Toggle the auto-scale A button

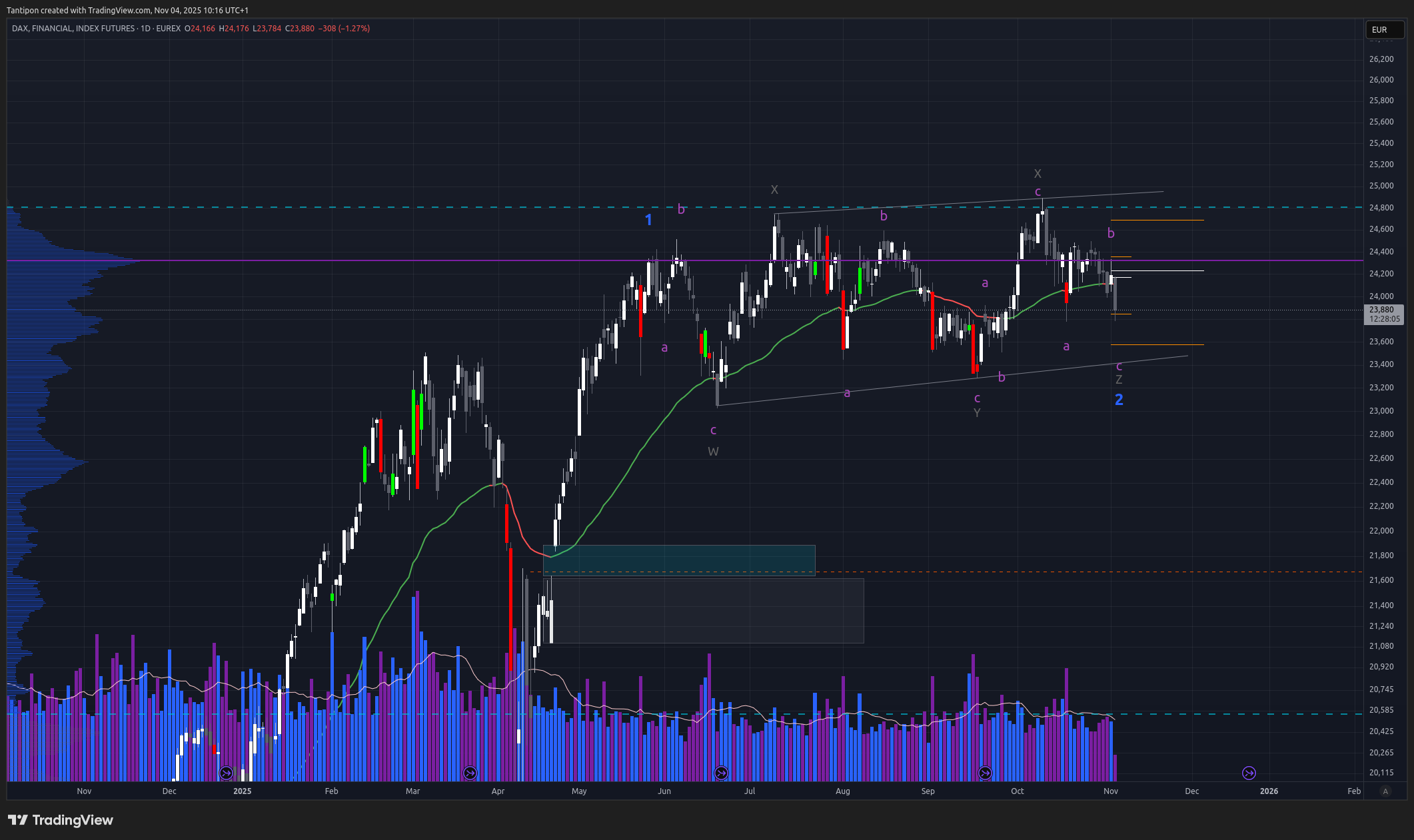(1385, 791)
